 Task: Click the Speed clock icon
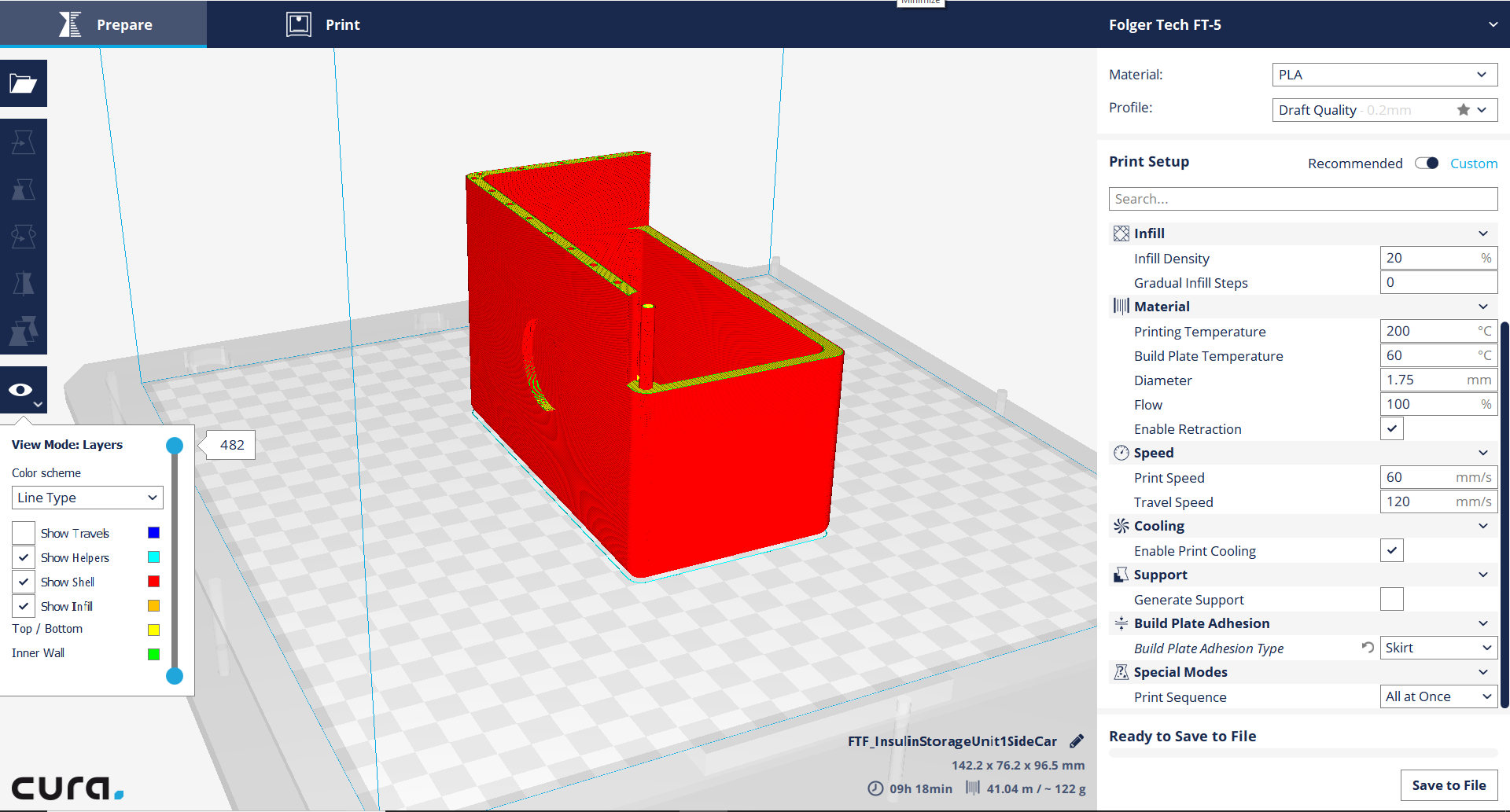pyautogui.click(x=1121, y=453)
